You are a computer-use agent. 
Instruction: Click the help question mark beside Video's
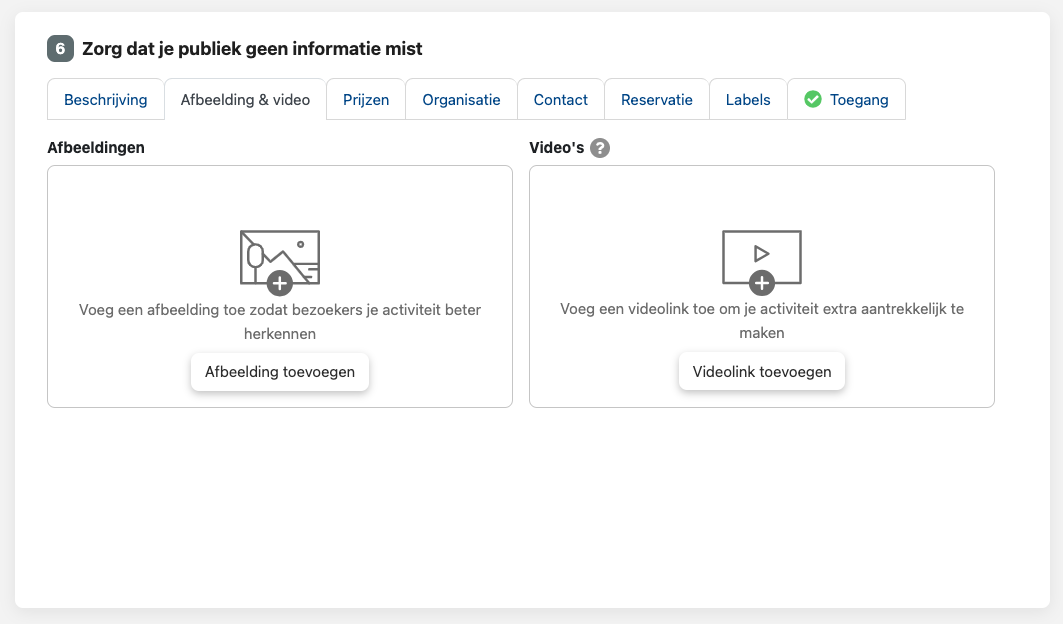coord(600,148)
